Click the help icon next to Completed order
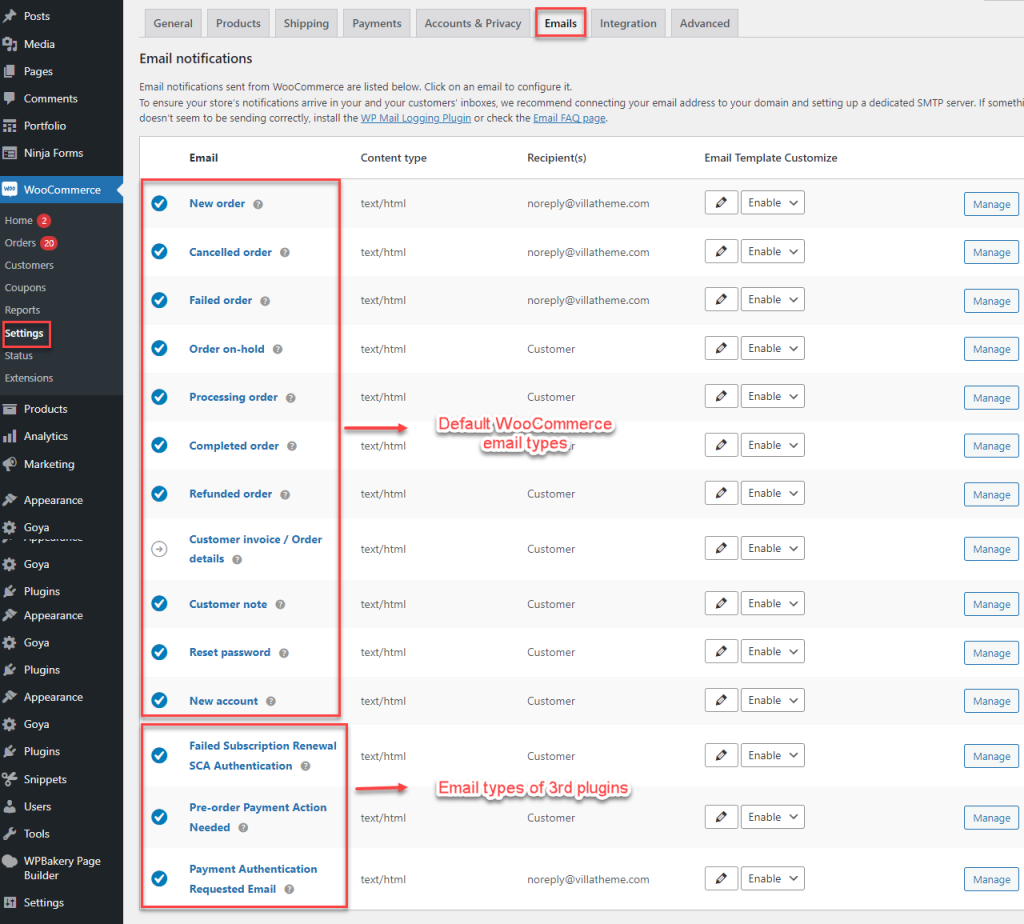Screen dimensions: 1024x924 click(291, 445)
